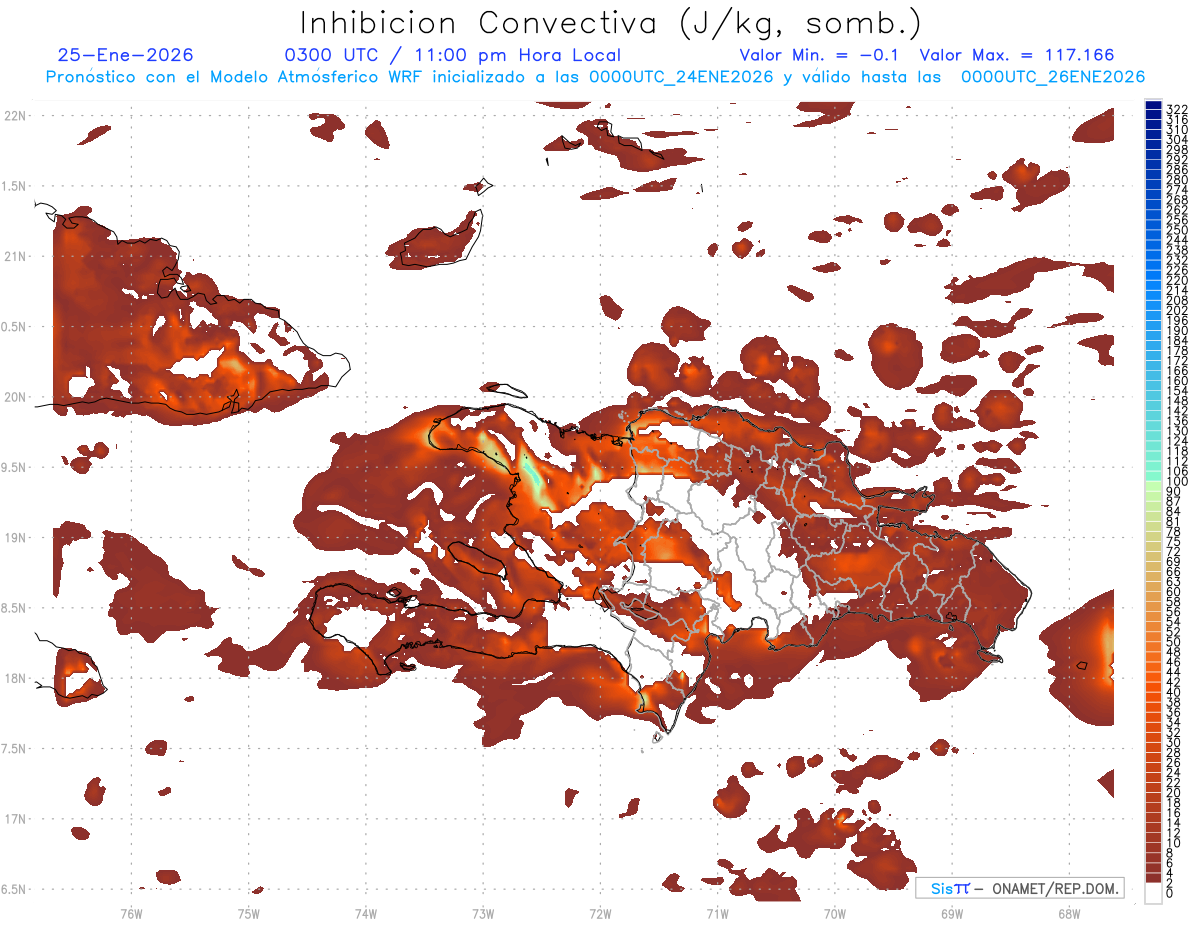Screen dimensions: 1200x927
Task: Click color scale value "81"
Action: (x=1173, y=522)
